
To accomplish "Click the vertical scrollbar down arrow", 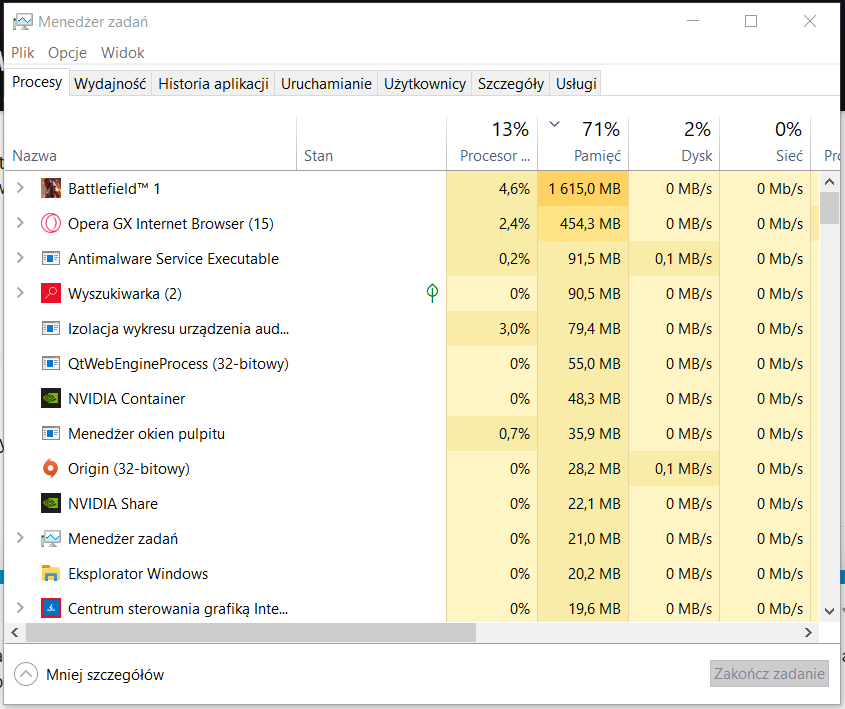I will (829, 609).
